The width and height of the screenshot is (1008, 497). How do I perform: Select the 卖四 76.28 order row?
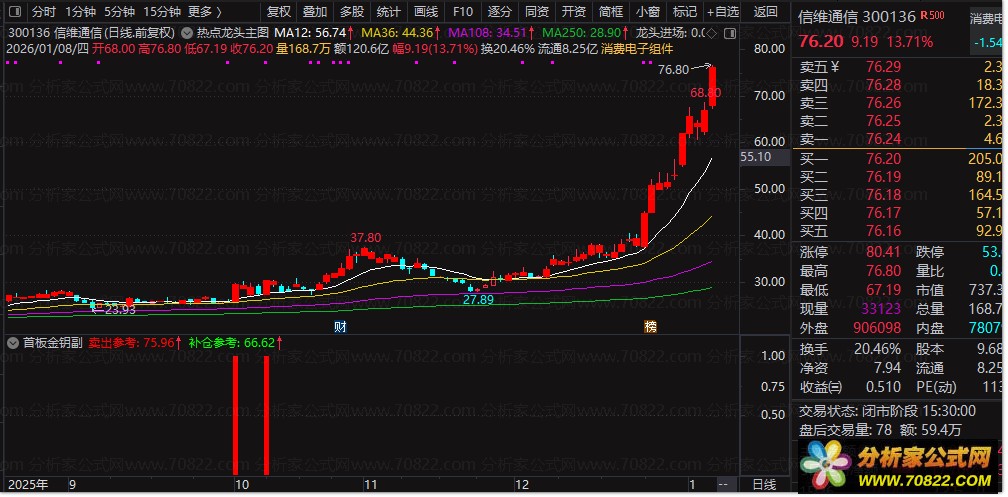(900, 85)
